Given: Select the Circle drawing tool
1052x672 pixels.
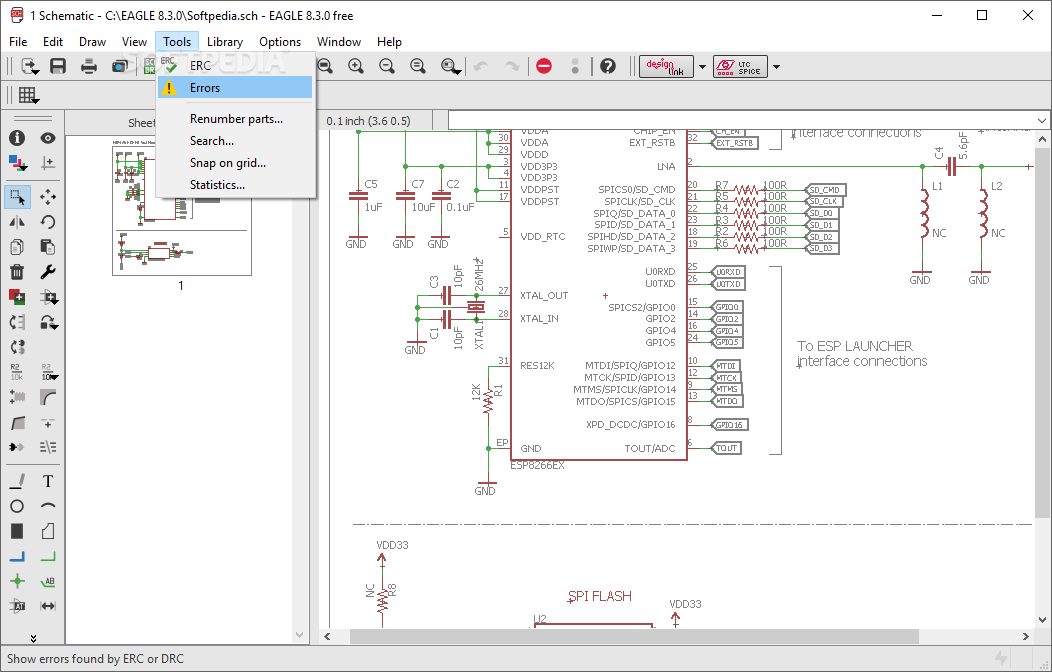Looking at the screenshot, I should (17, 506).
